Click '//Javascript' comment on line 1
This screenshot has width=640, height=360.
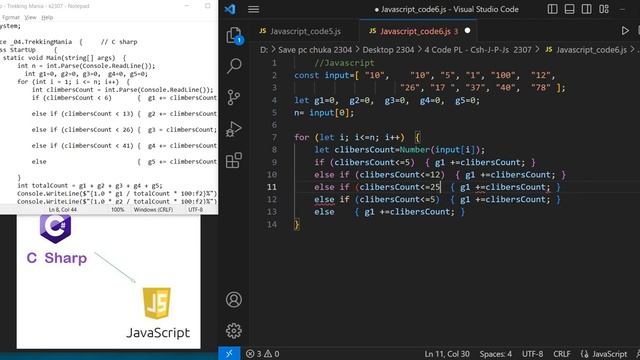pos(344,63)
